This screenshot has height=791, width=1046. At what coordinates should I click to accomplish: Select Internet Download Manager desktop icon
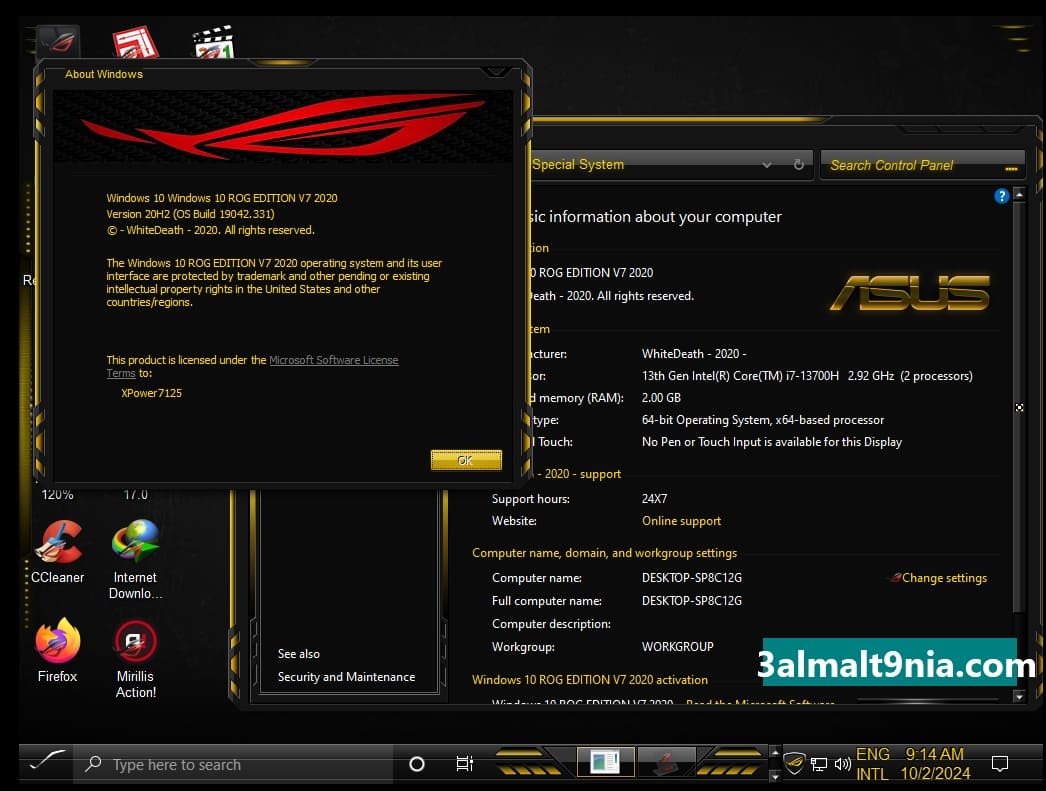tap(135, 560)
